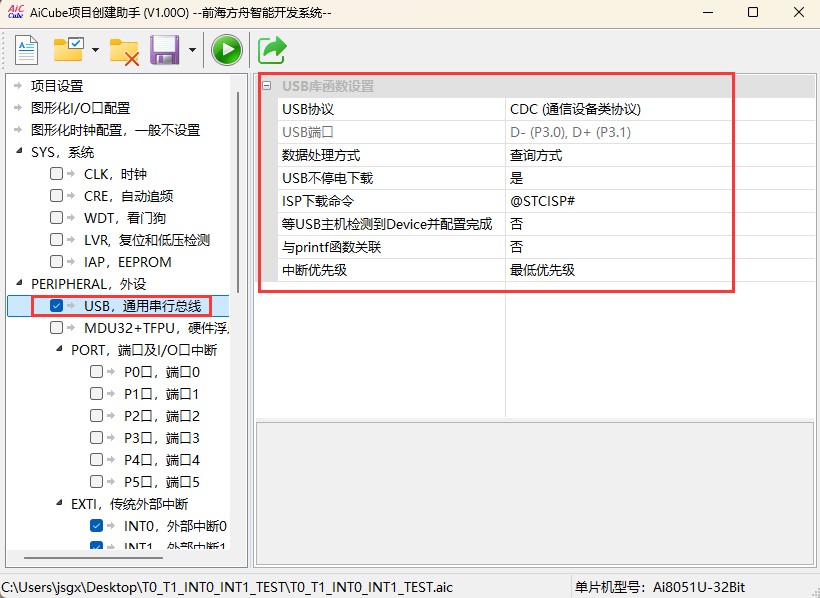Image resolution: width=820 pixels, height=598 pixels.
Task: Click the arrow icon beside 图形化I/O口配置
Action: (x=18, y=107)
